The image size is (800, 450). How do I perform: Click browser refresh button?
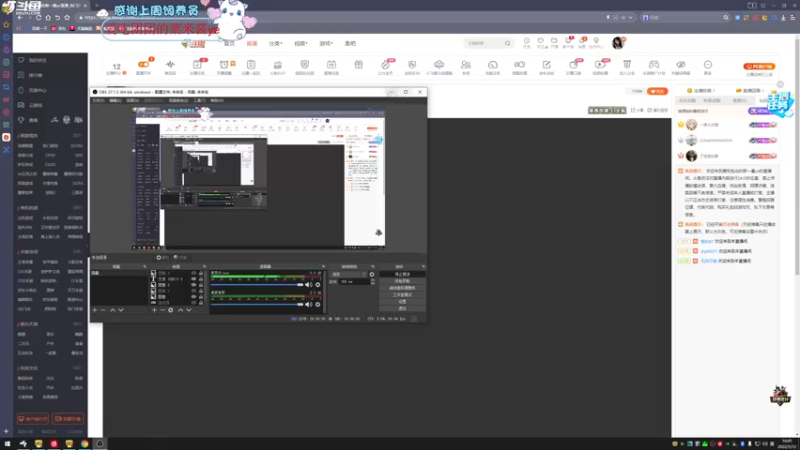coord(38,17)
